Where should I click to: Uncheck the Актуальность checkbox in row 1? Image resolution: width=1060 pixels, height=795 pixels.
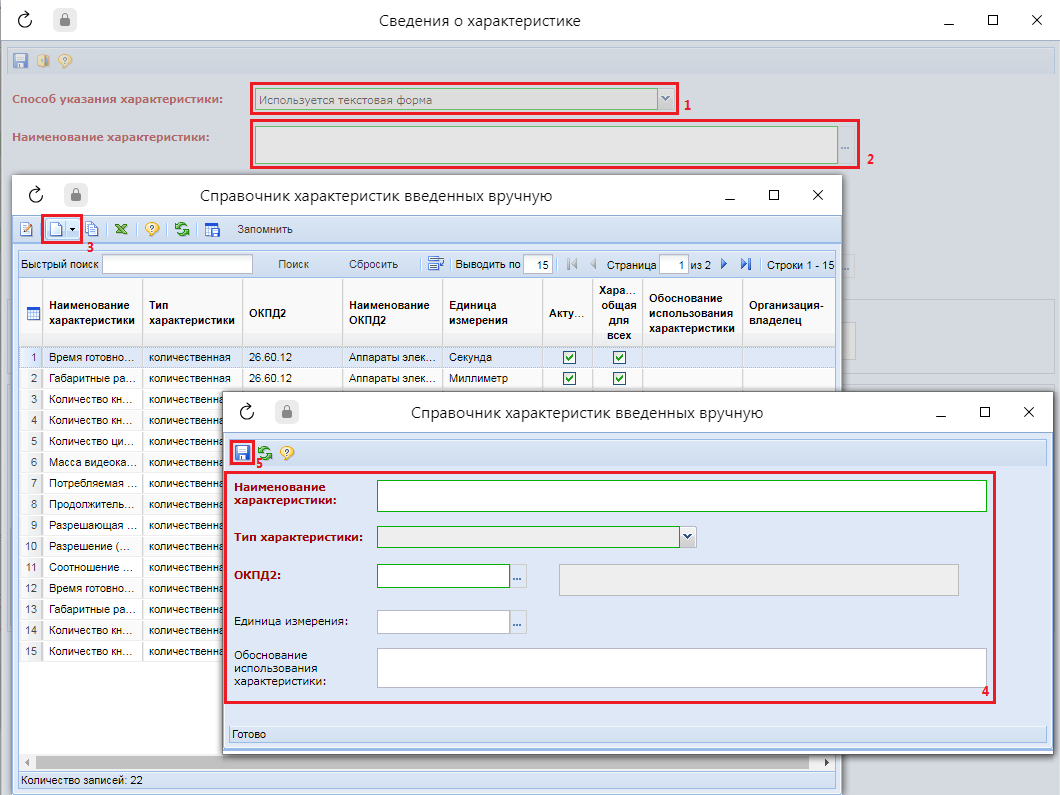click(570, 357)
